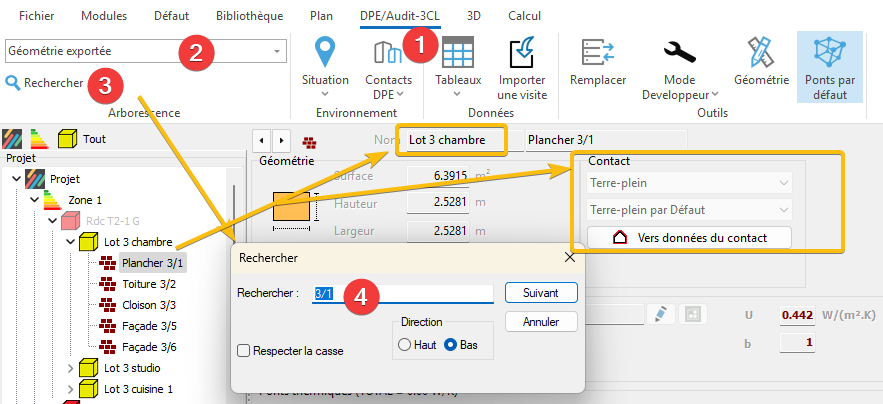Select the Zone 1 tree item

click(85, 200)
